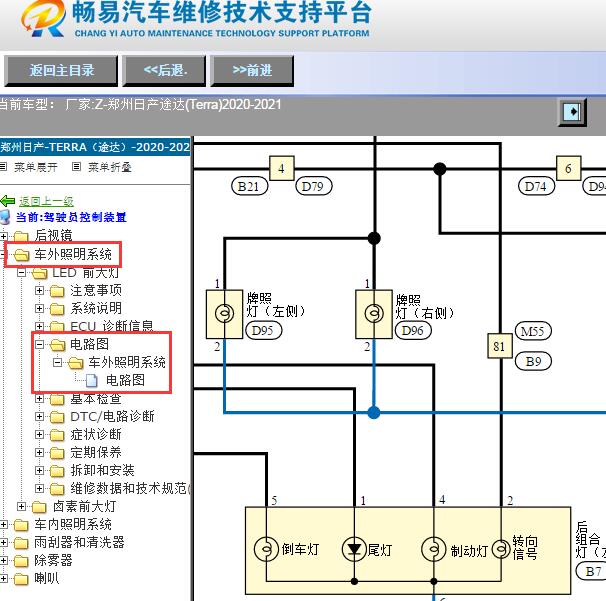The width and height of the screenshot is (606, 601).
Task: Click the right license plate lamp symbol
Action: coord(374,314)
